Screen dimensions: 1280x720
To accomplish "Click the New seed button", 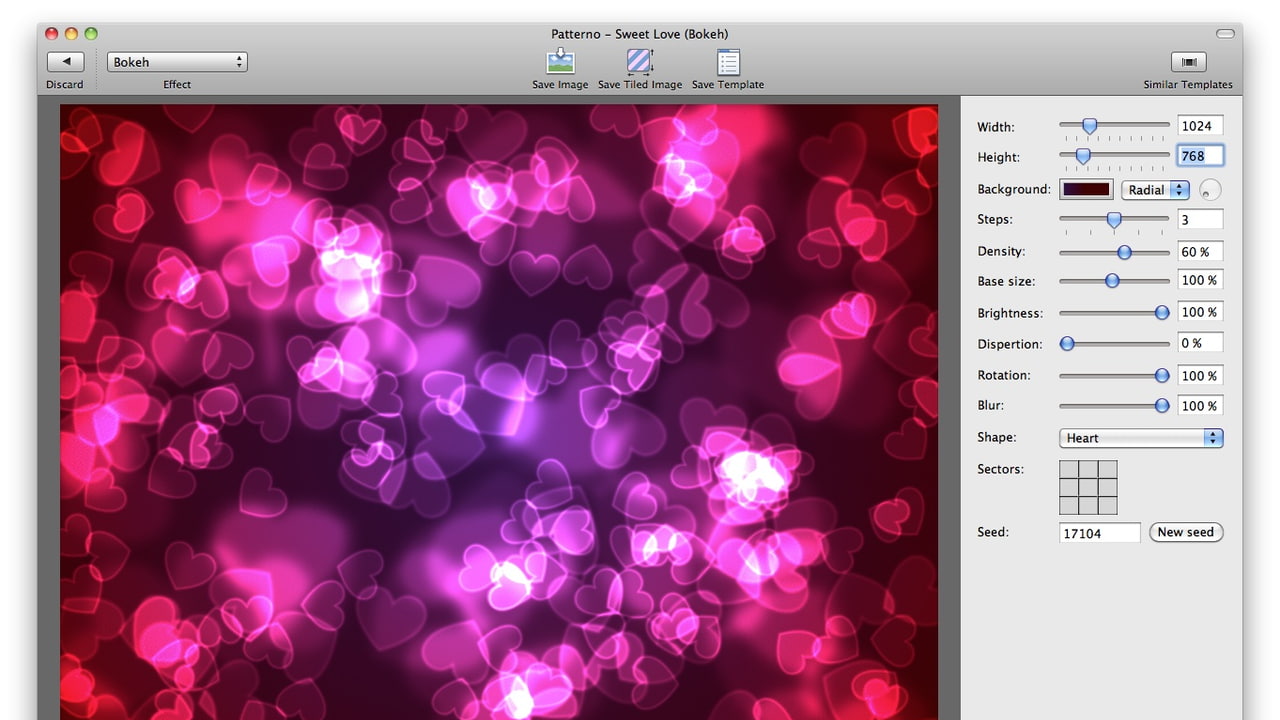I will coord(1186,532).
